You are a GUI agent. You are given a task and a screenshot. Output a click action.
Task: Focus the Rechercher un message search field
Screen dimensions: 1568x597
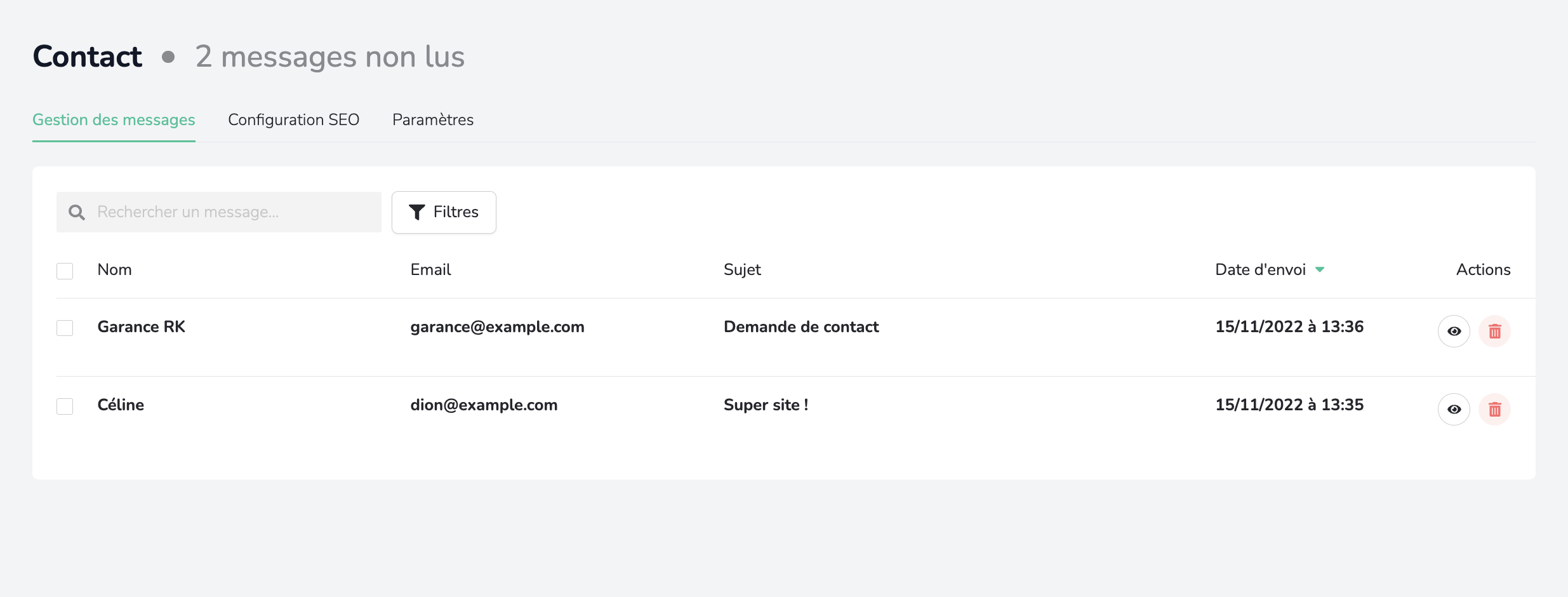pyautogui.click(x=219, y=212)
